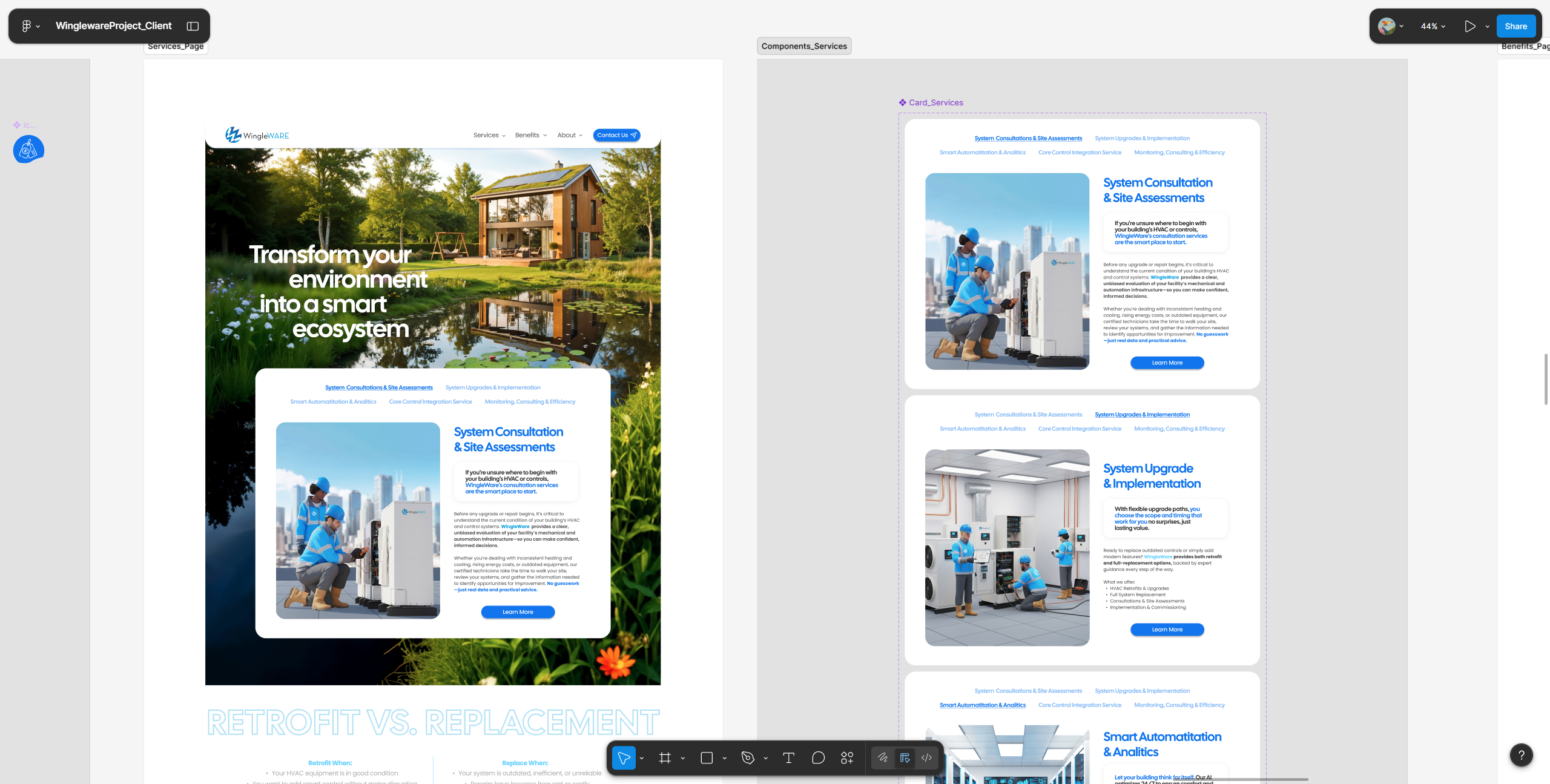This screenshot has width=1550, height=784.
Task: Select the Move tool arrow
Action: click(x=624, y=758)
